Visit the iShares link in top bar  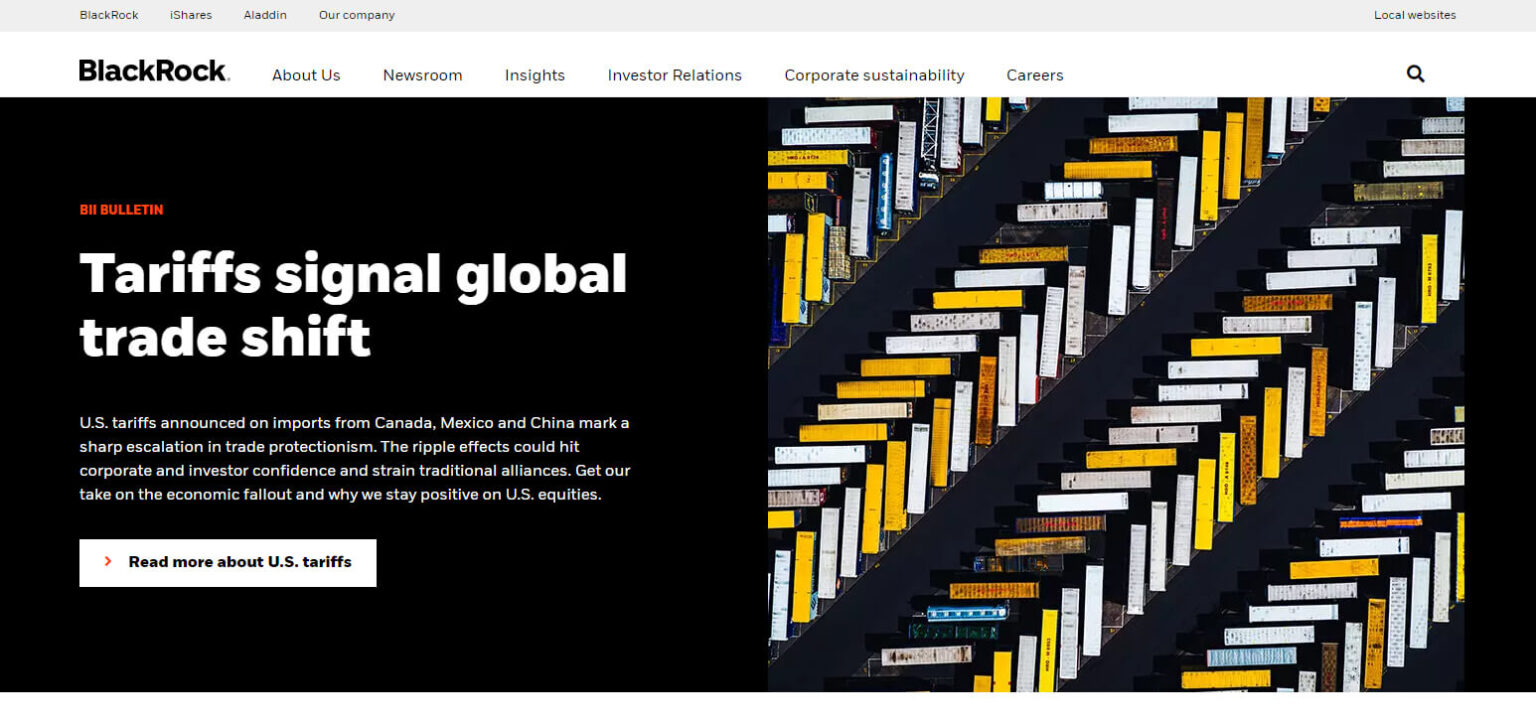coord(191,15)
